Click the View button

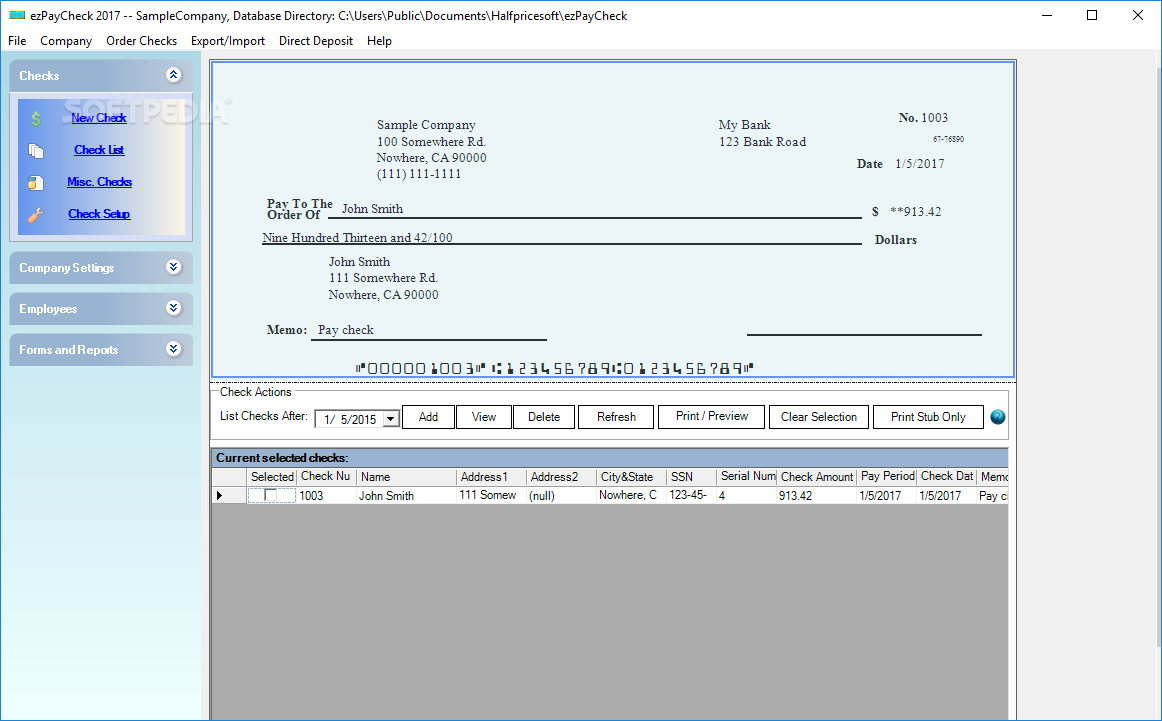tap(484, 417)
